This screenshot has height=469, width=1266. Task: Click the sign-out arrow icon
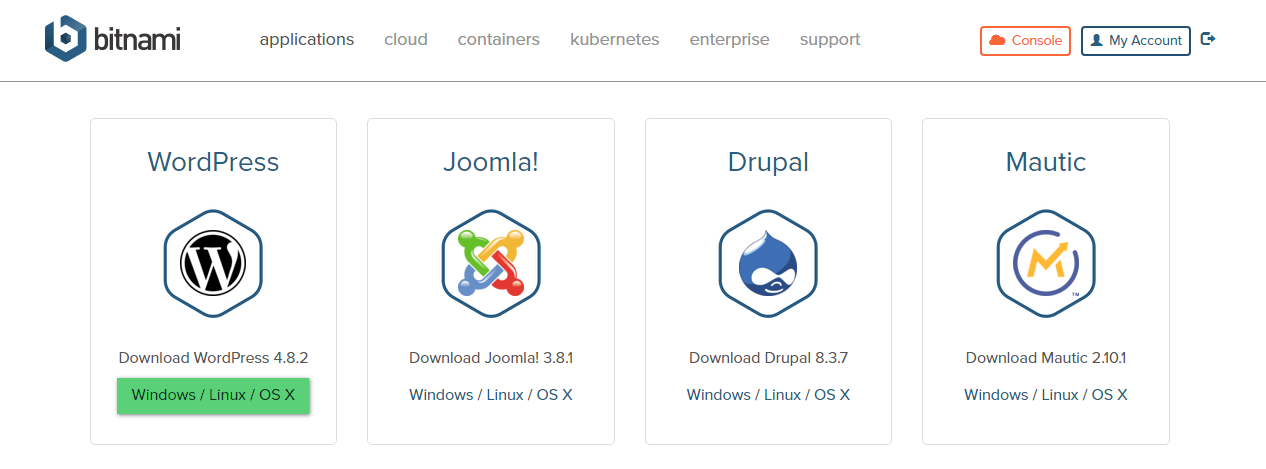coord(1208,39)
